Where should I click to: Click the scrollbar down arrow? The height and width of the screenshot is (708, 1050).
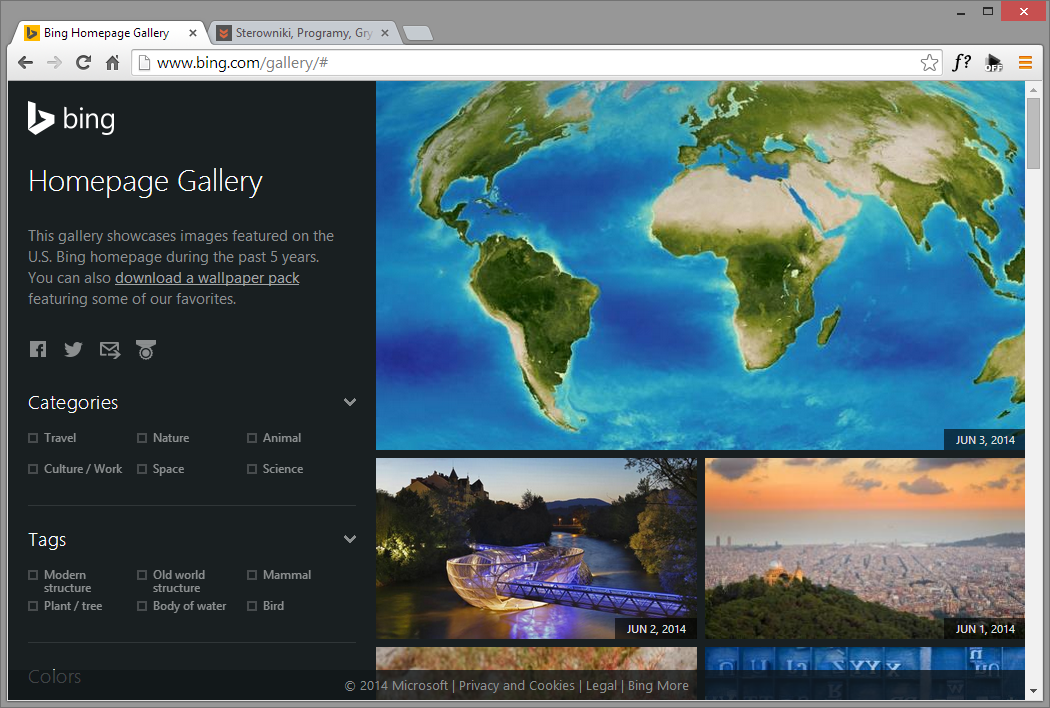1033,691
